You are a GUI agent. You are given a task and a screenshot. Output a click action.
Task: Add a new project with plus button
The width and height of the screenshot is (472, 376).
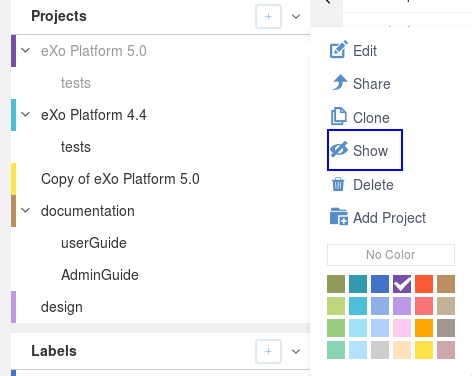pos(268,16)
